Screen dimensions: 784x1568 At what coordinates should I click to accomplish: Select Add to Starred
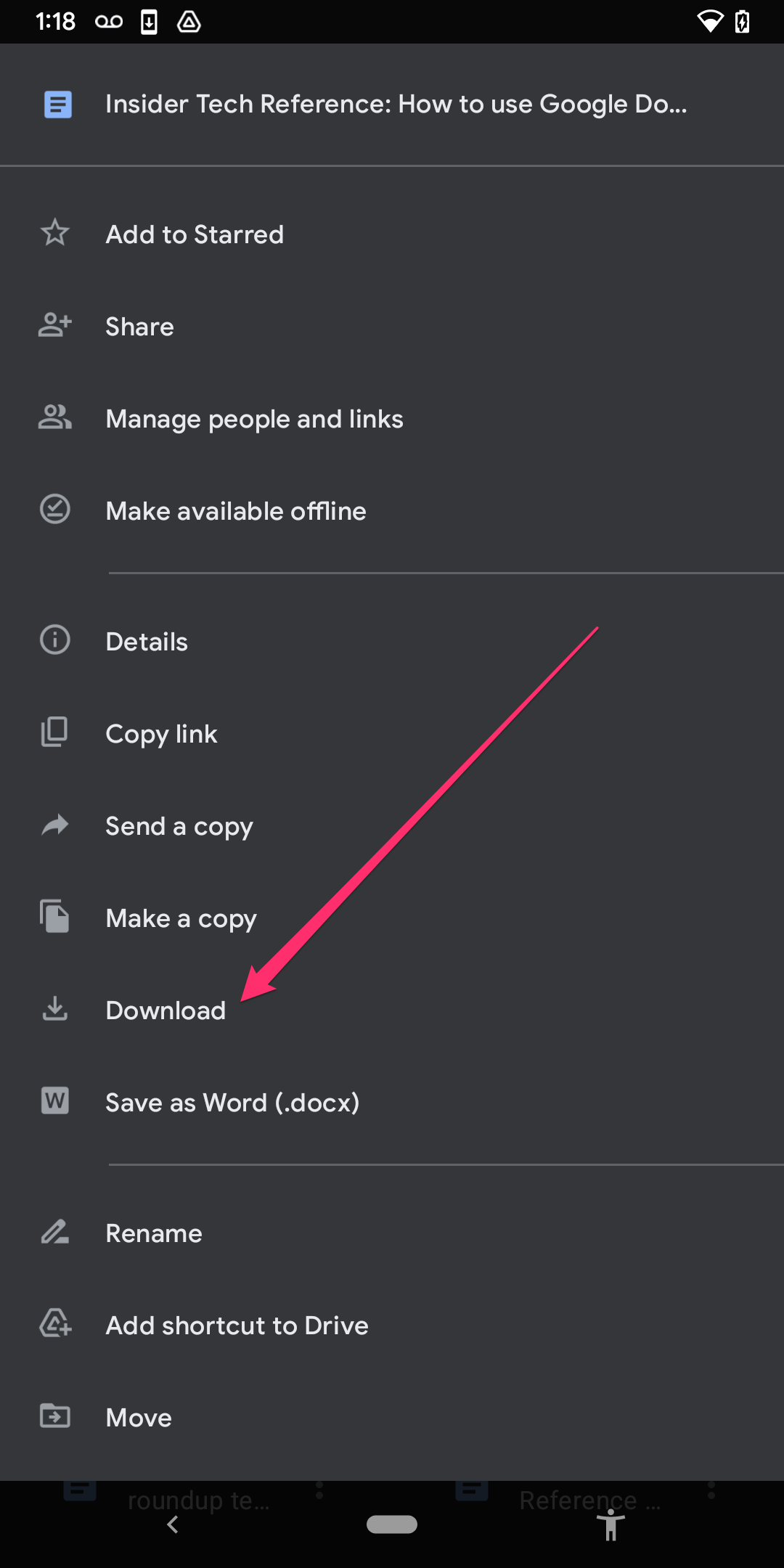pyautogui.click(x=392, y=234)
